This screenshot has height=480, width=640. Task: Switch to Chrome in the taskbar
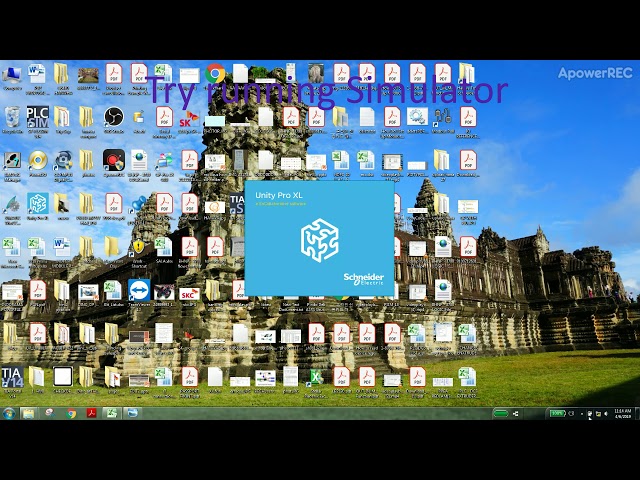coord(71,413)
